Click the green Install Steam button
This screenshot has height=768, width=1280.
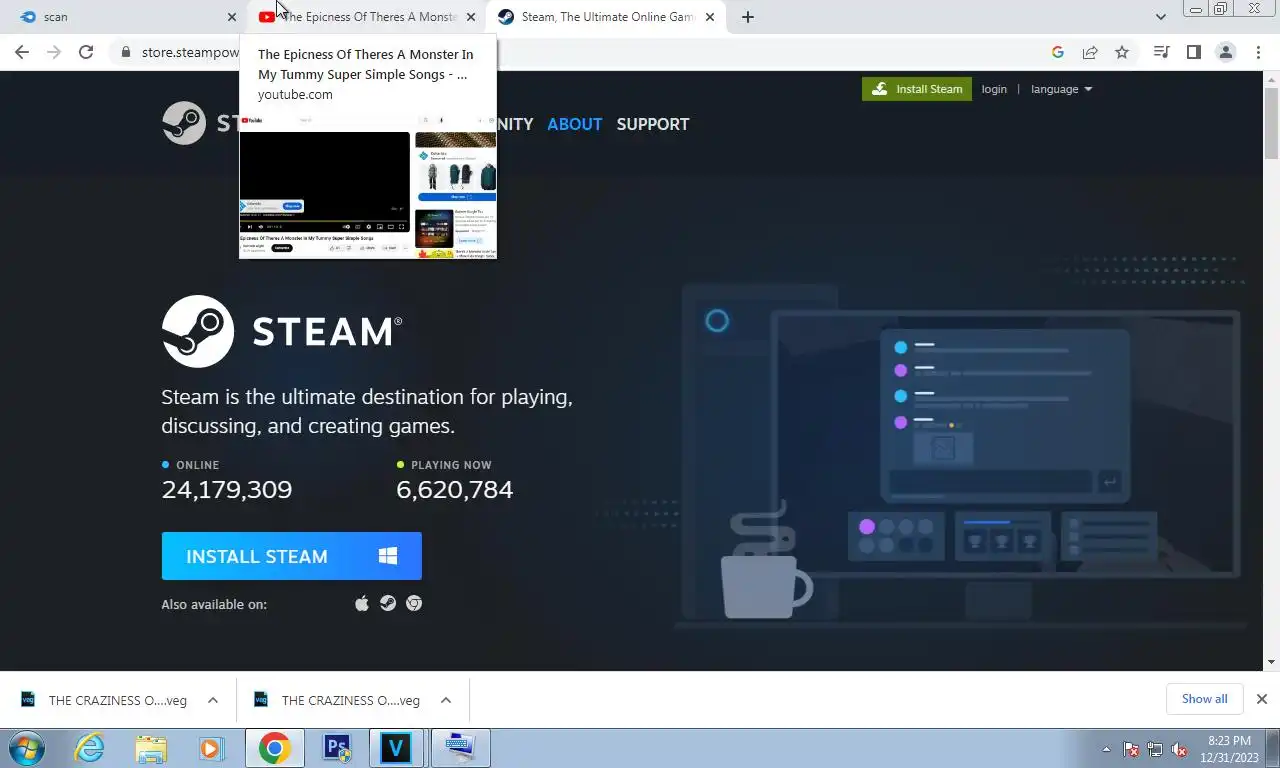click(x=917, y=89)
